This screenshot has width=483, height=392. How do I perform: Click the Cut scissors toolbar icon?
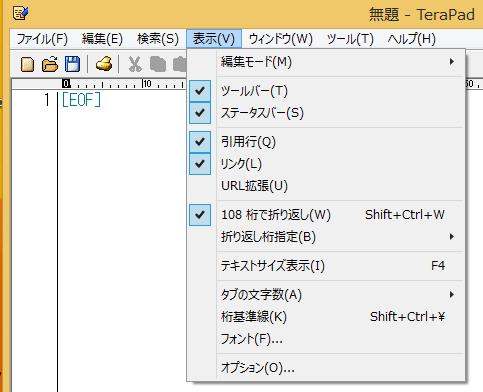coord(135,64)
